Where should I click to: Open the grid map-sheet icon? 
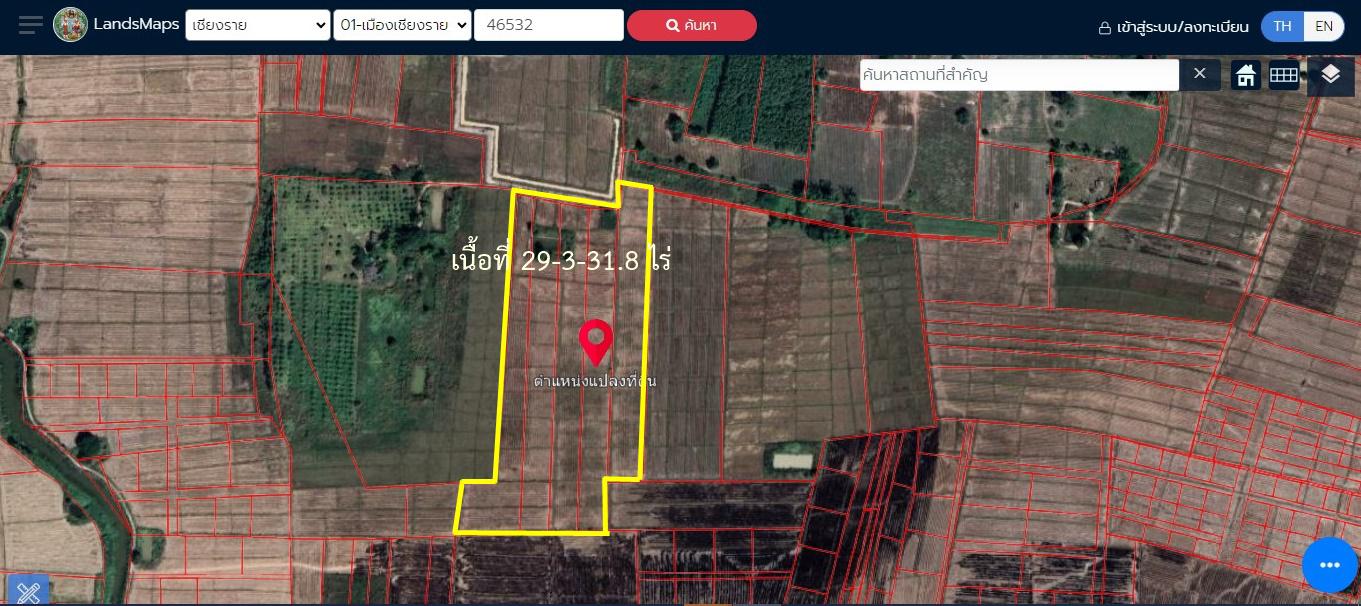[1284, 75]
